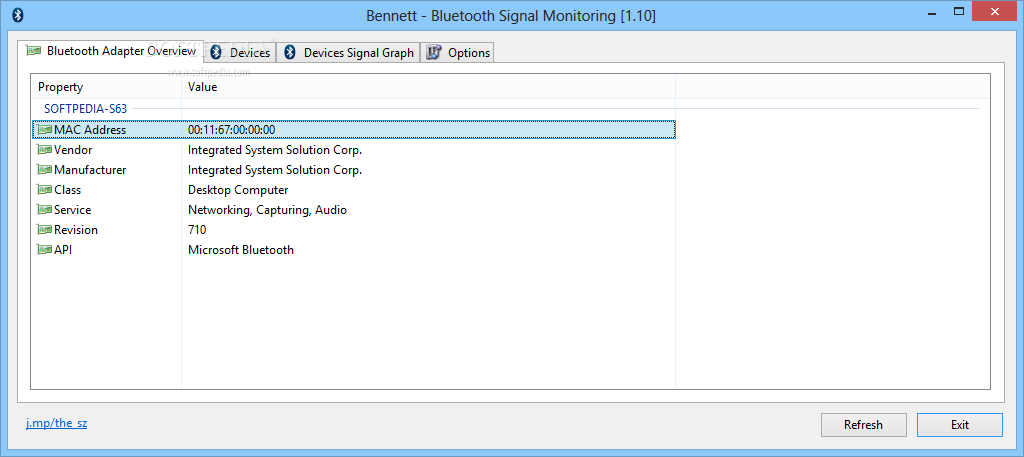Click the Bluetooth icon on the Devices tab
The image size is (1024, 457).
tap(217, 52)
